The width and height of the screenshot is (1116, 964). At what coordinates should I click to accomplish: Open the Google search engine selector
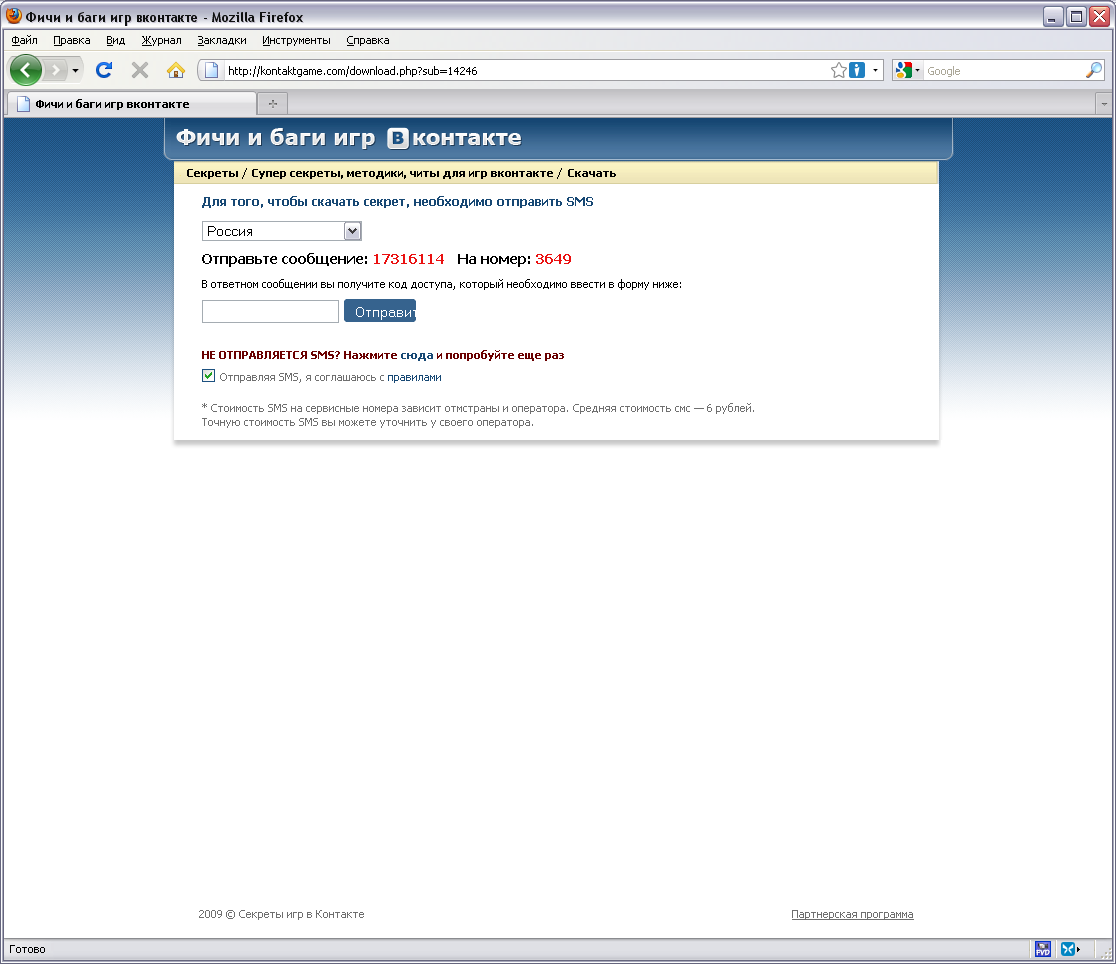908,70
